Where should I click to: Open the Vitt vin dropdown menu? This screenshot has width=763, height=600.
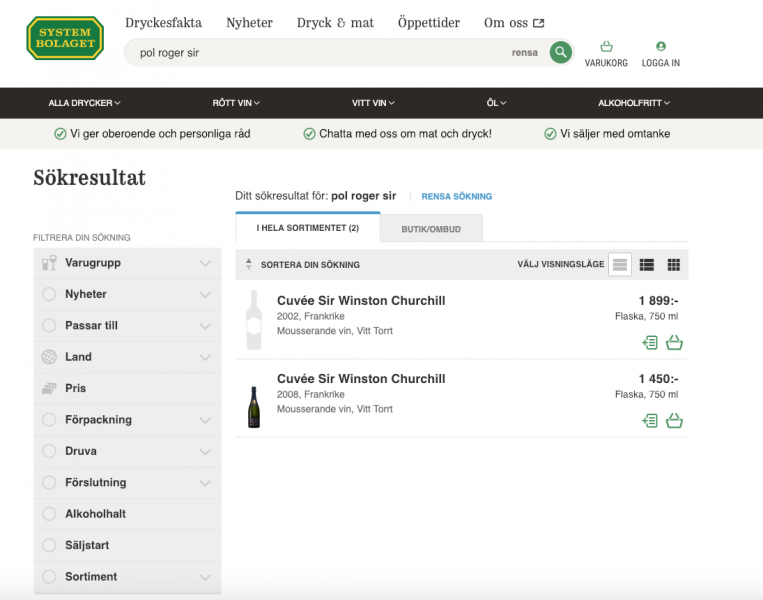pyautogui.click(x=373, y=103)
